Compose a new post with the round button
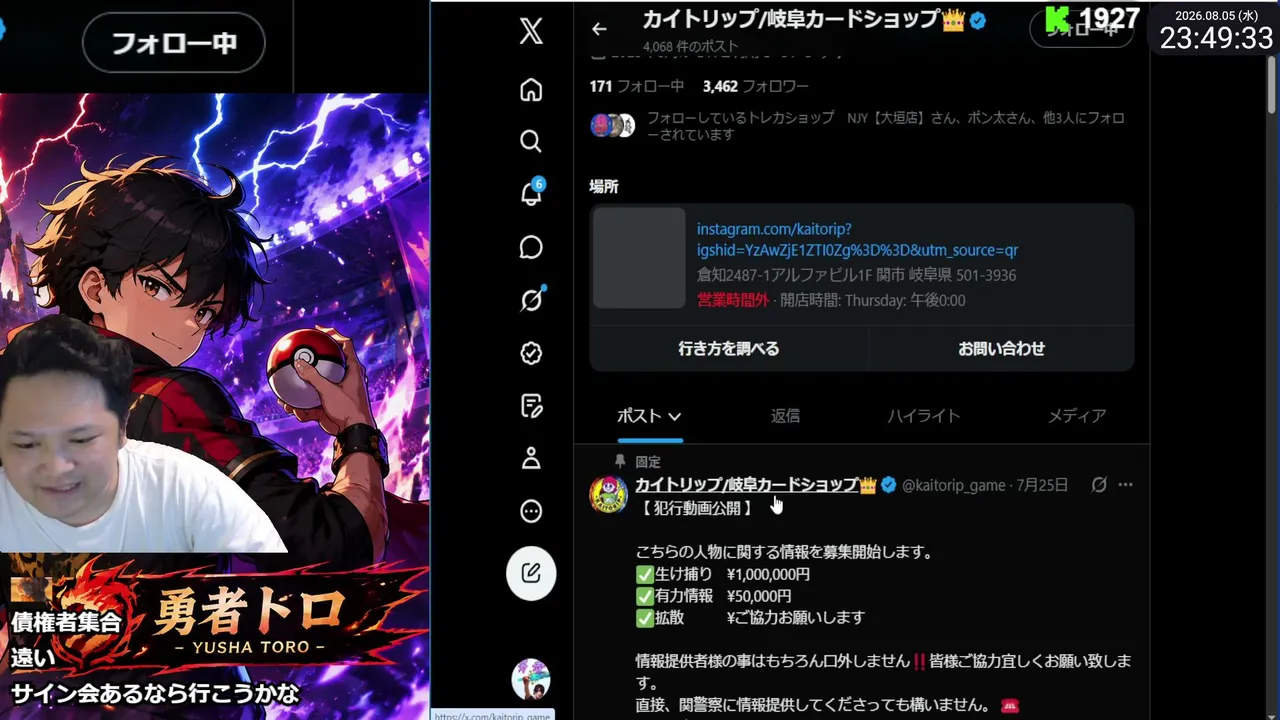 tap(531, 573)
